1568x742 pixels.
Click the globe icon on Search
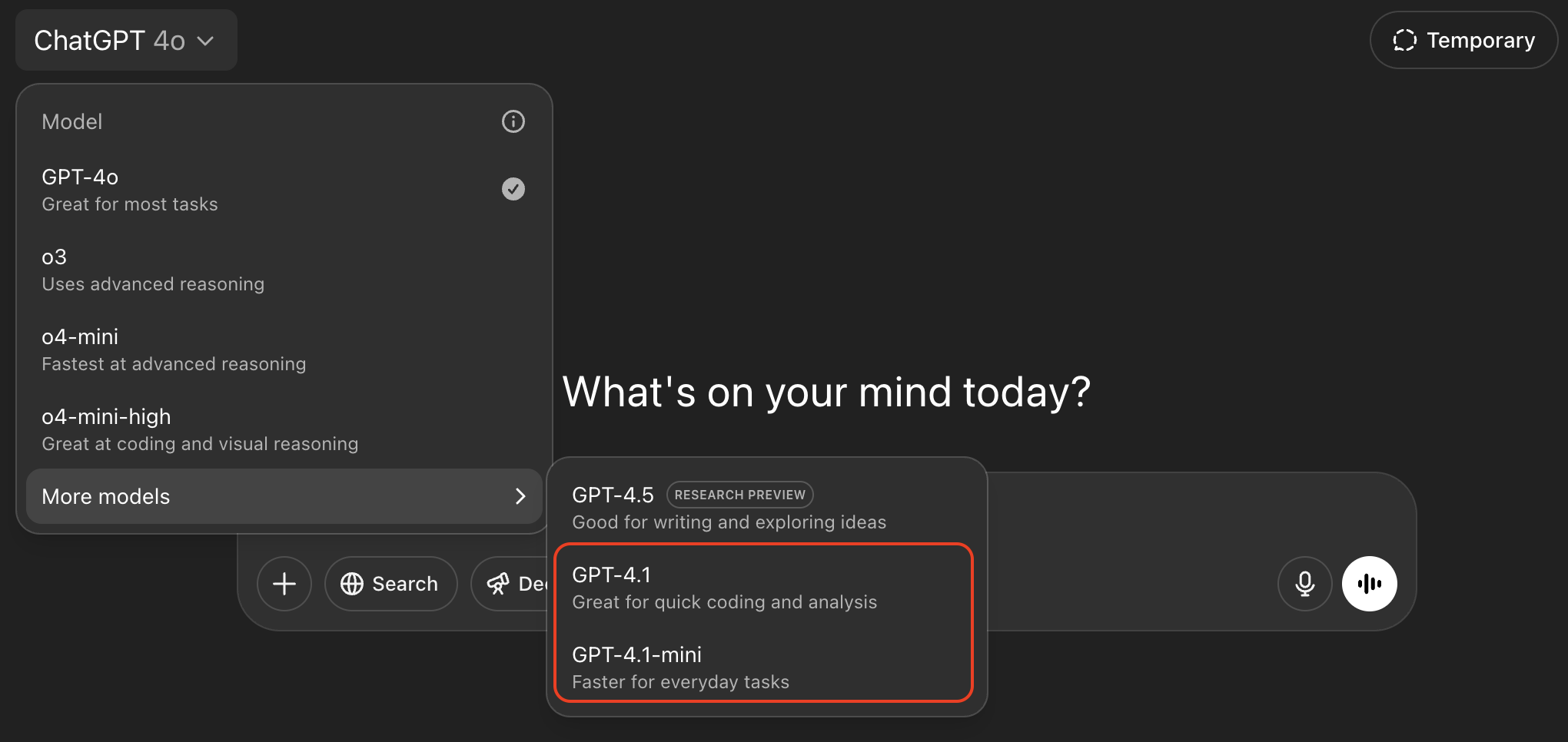point(352,584)
